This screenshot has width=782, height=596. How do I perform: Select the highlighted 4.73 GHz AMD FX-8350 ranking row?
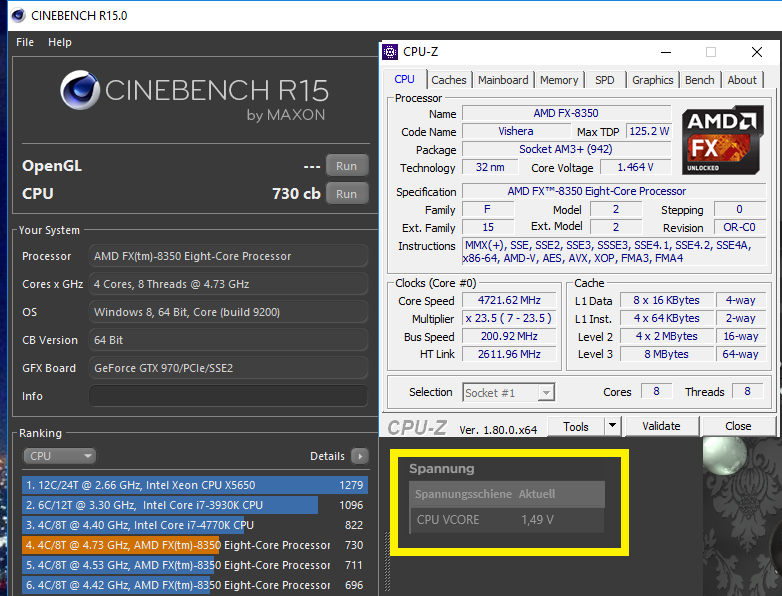click(195, 545)
